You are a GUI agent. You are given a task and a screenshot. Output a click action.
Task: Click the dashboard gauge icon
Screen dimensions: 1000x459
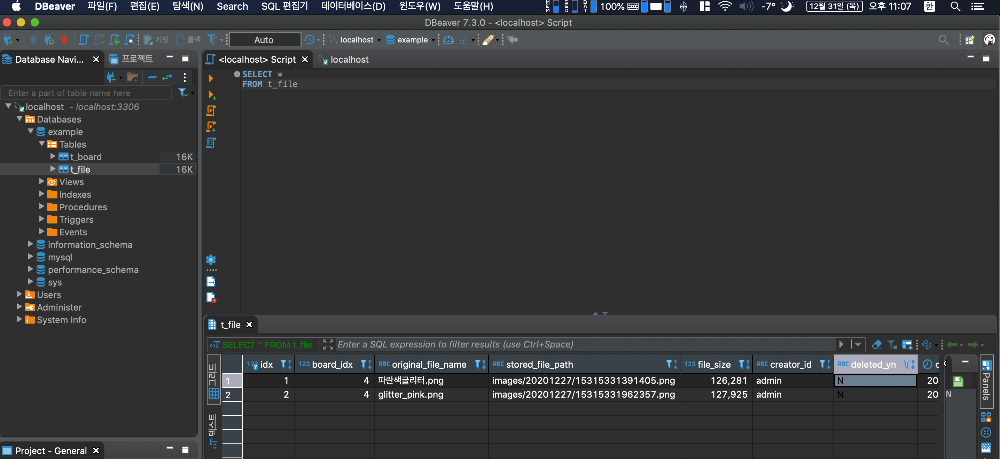click(x=448, y=40)
